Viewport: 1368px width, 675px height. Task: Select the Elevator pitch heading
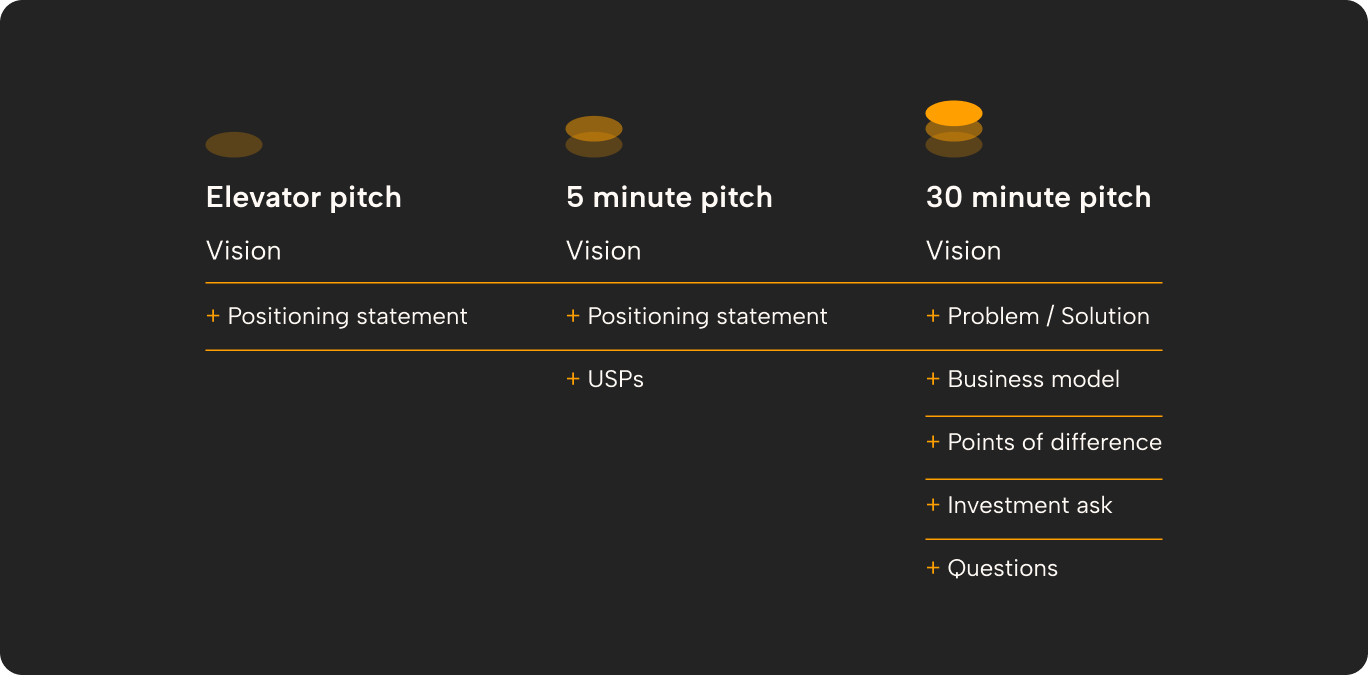(x=303, y=197)
